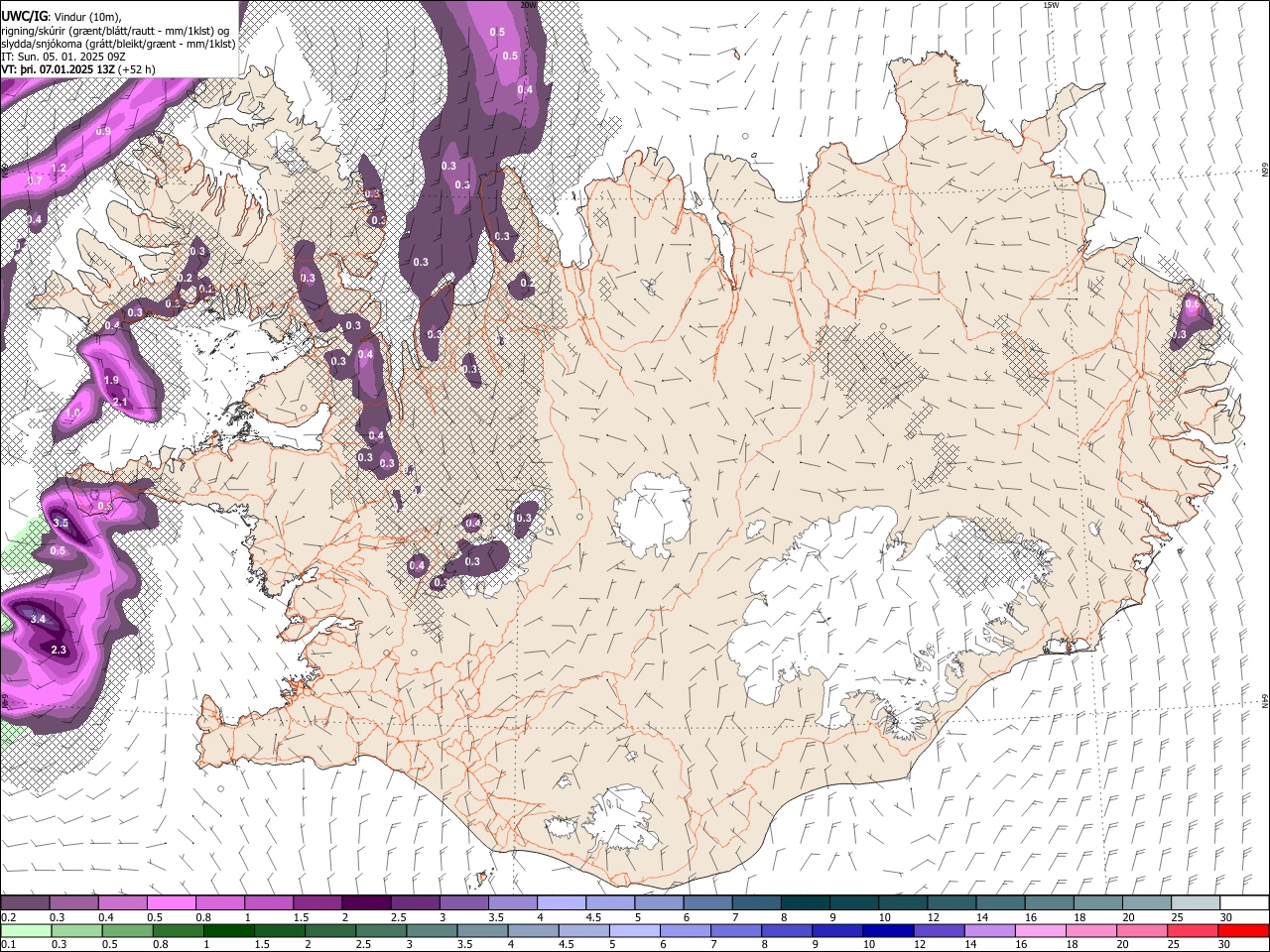This screenshot has width=1270, height=952.
Task: Click the rain-scale swatch between 20 and 25
Action: (x=1140, y=930)
